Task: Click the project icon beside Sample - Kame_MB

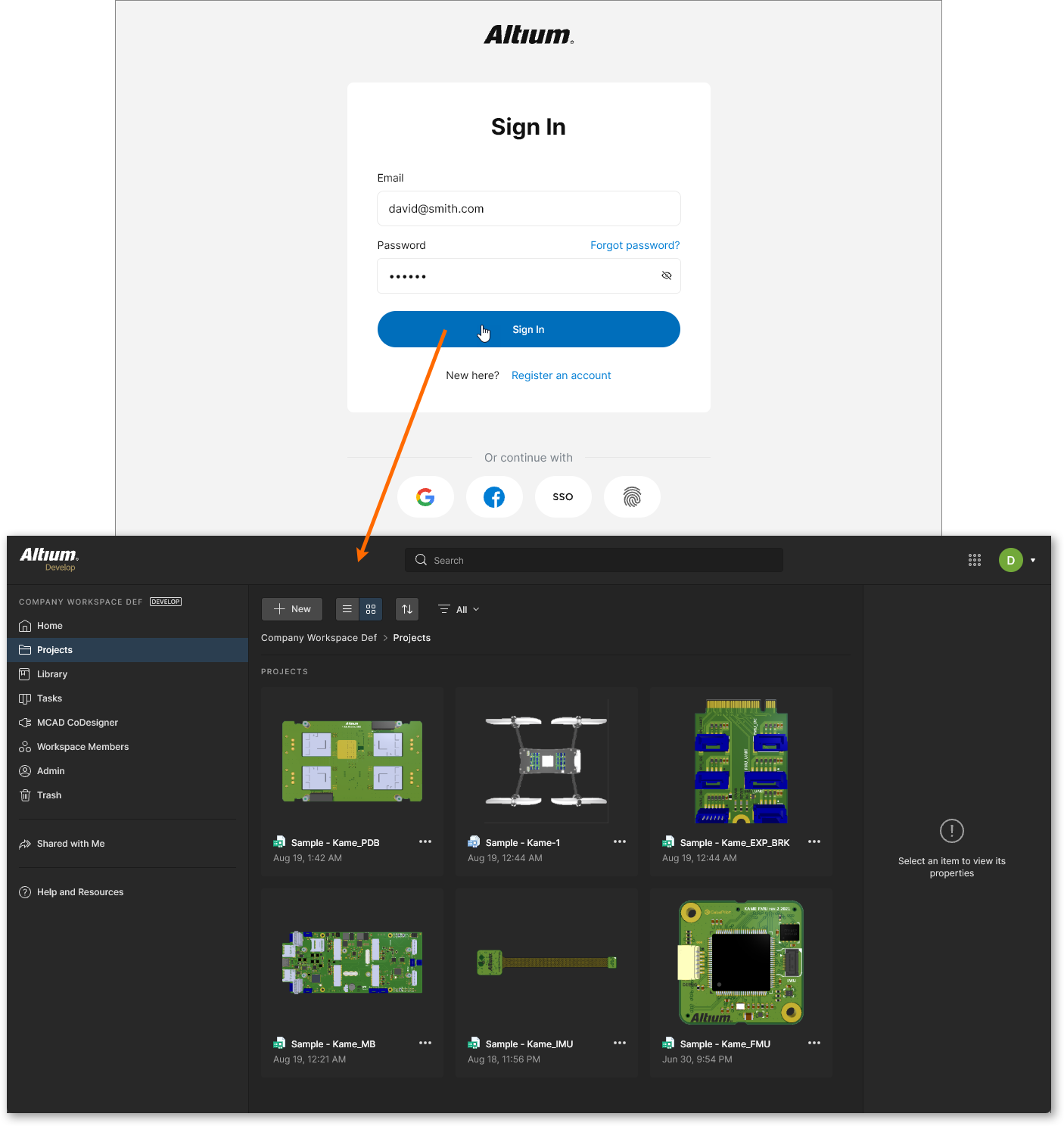Action: pyautogui.click(x=279, y=1044)
